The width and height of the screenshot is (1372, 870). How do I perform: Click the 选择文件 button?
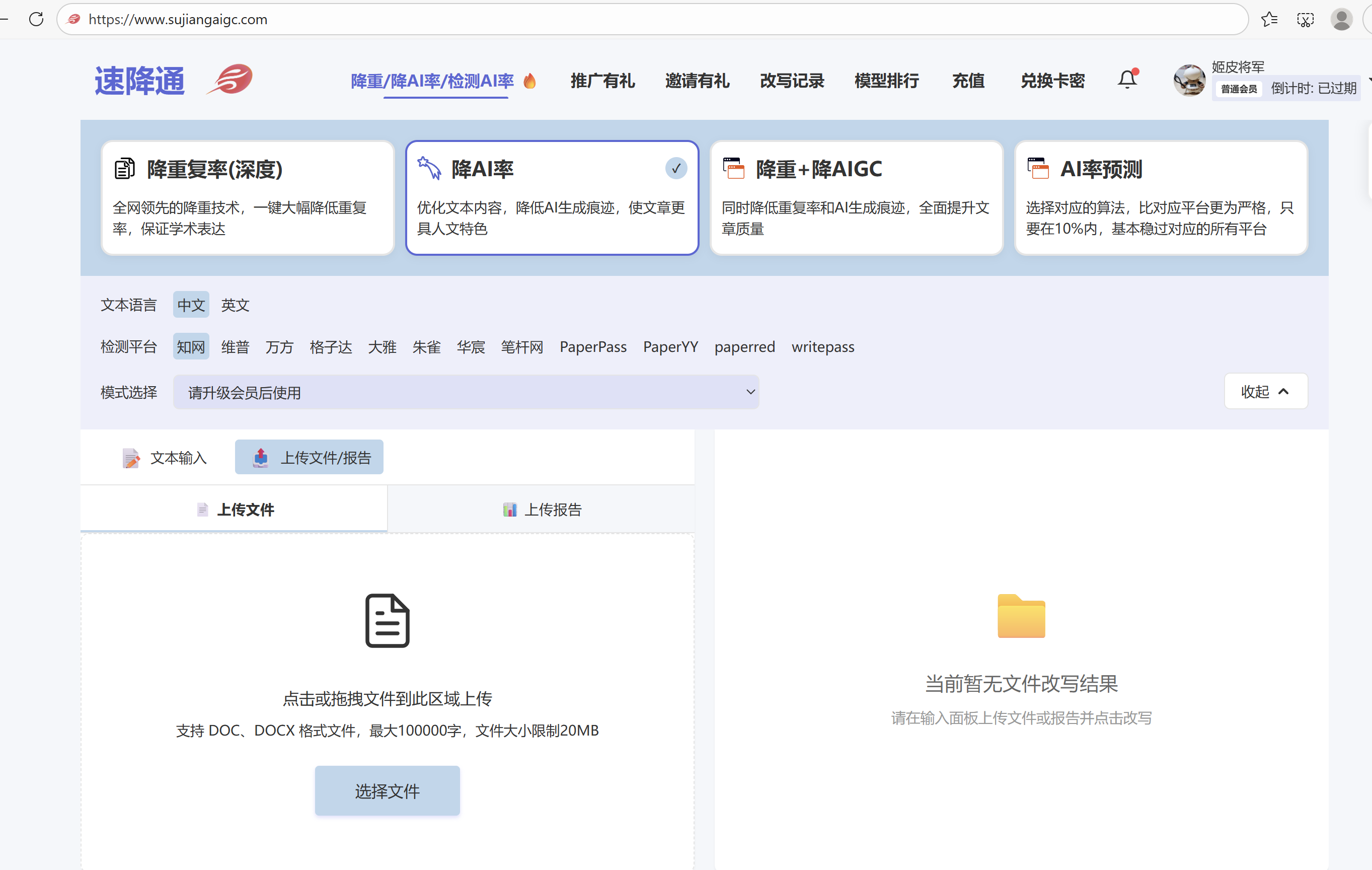(x=387, y=791)
